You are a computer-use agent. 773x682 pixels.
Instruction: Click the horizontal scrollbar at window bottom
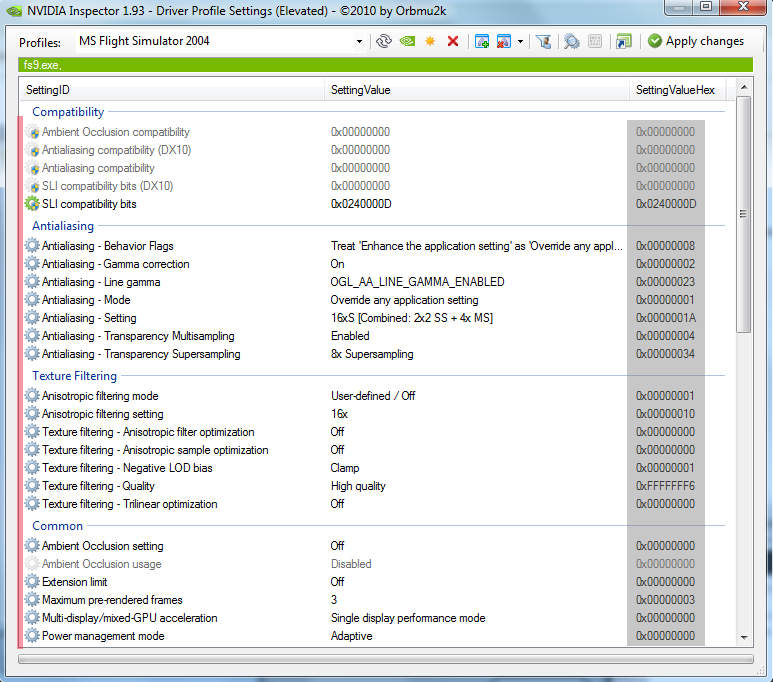(386, 659)
